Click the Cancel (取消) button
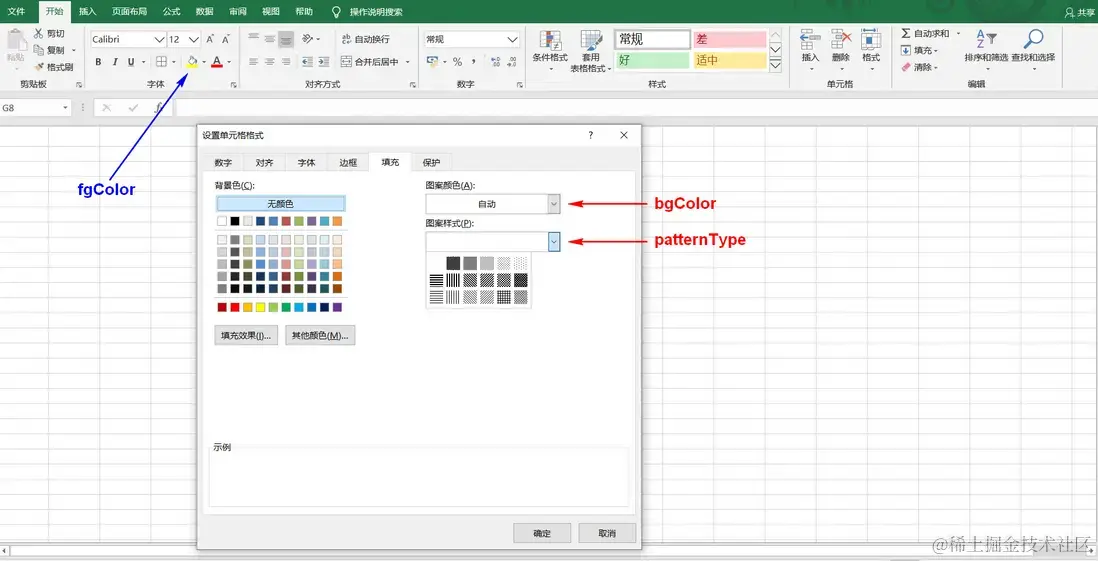The height and width of the screenshot is (561, 1098). [607, 533]
